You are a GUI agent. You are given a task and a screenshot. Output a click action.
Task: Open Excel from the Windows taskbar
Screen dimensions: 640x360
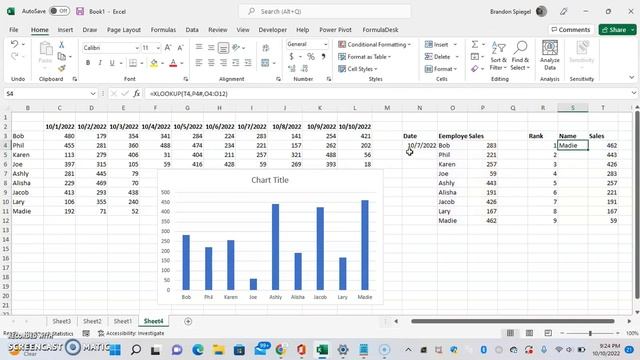click(322, 349)
